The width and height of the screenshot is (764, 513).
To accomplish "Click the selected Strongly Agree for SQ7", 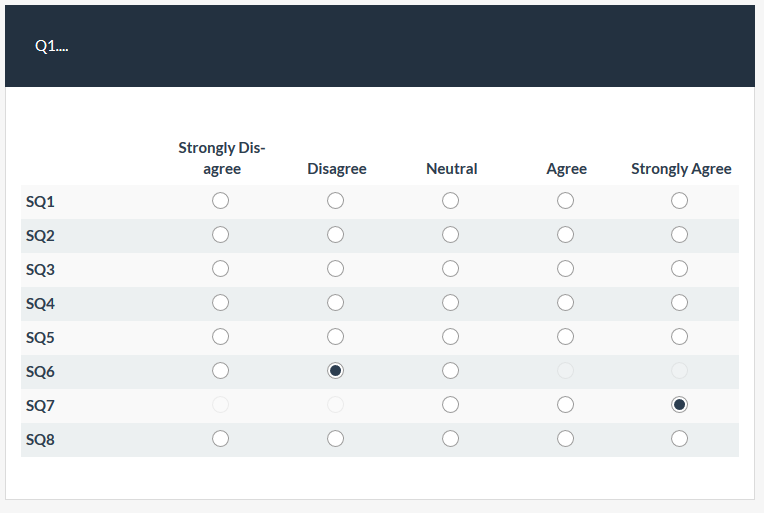I will tap(680, 404).
